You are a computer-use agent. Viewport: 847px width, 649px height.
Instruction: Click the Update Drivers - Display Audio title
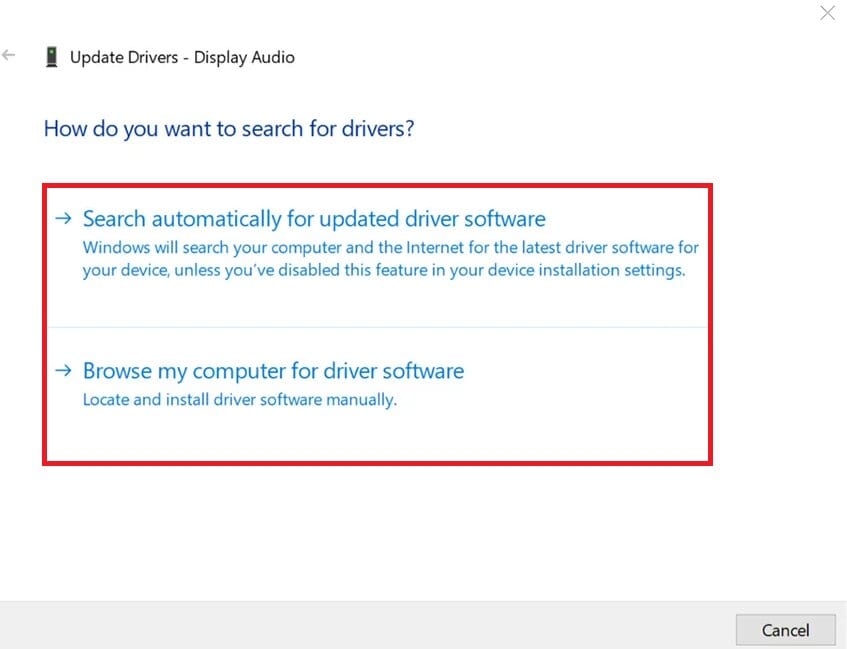[182, 57]
